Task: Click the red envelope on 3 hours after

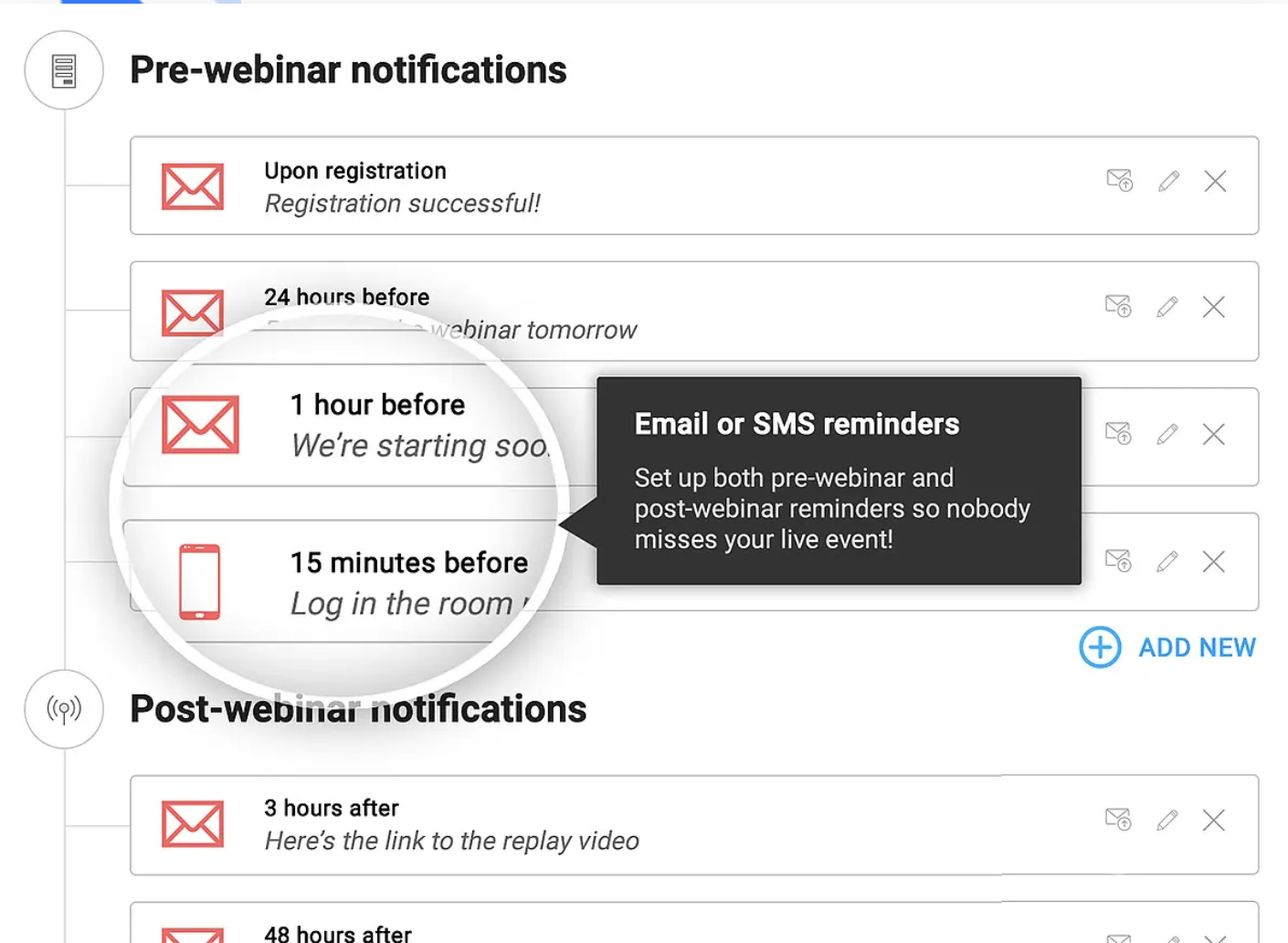Action: click(193, 823)
